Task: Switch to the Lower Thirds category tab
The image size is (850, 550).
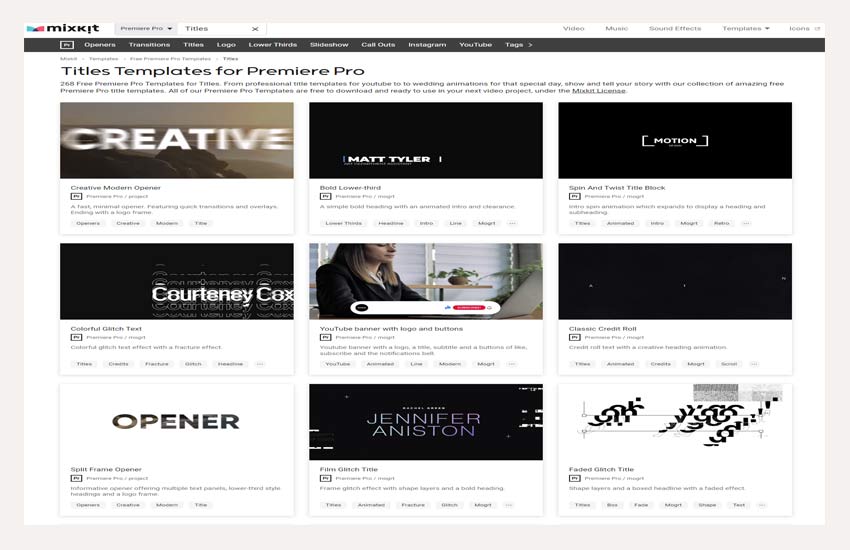Action: 272,45
